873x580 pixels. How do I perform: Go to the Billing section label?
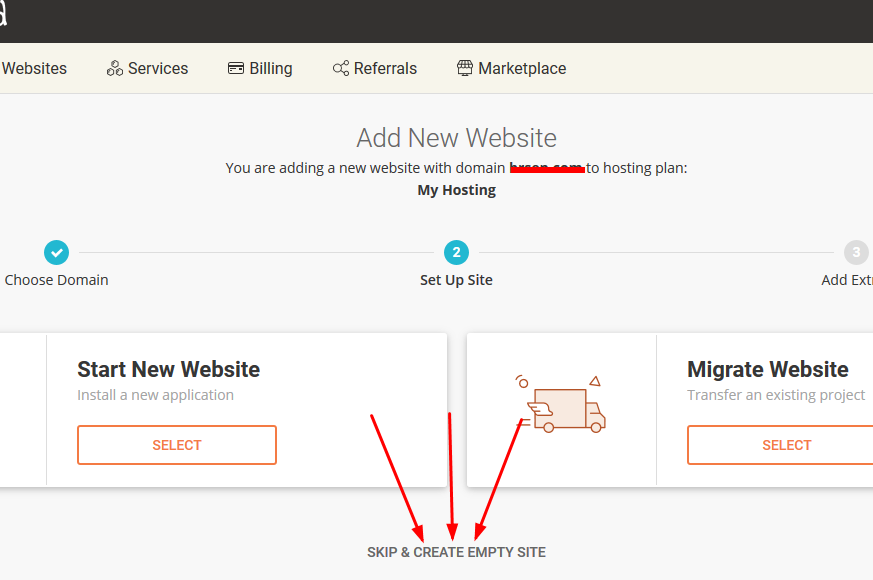(x=271, y=69)
